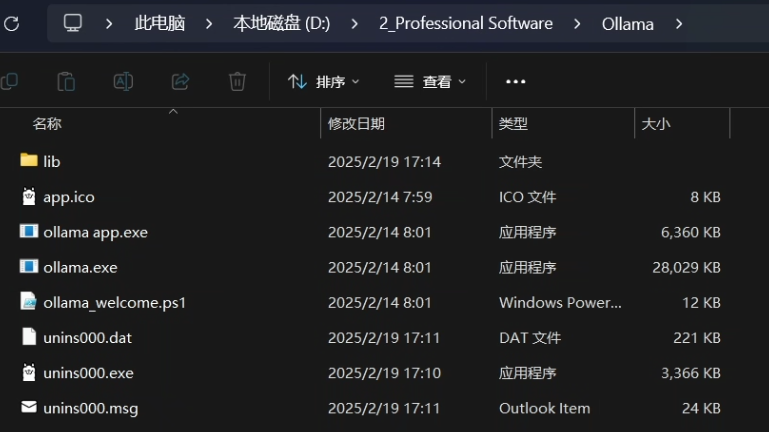Screen dimensions: 769x432
Task: Click the 3,366 KB size cell
Action: [x=691, y=373]
